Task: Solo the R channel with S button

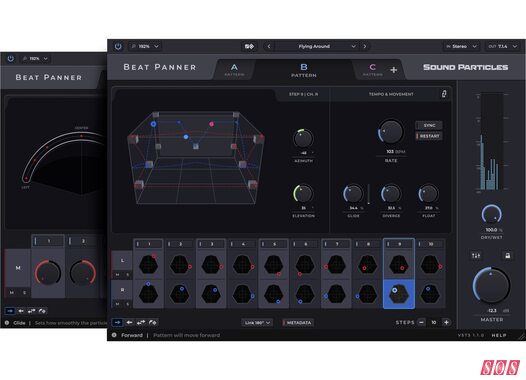Action: click(127, 304)
